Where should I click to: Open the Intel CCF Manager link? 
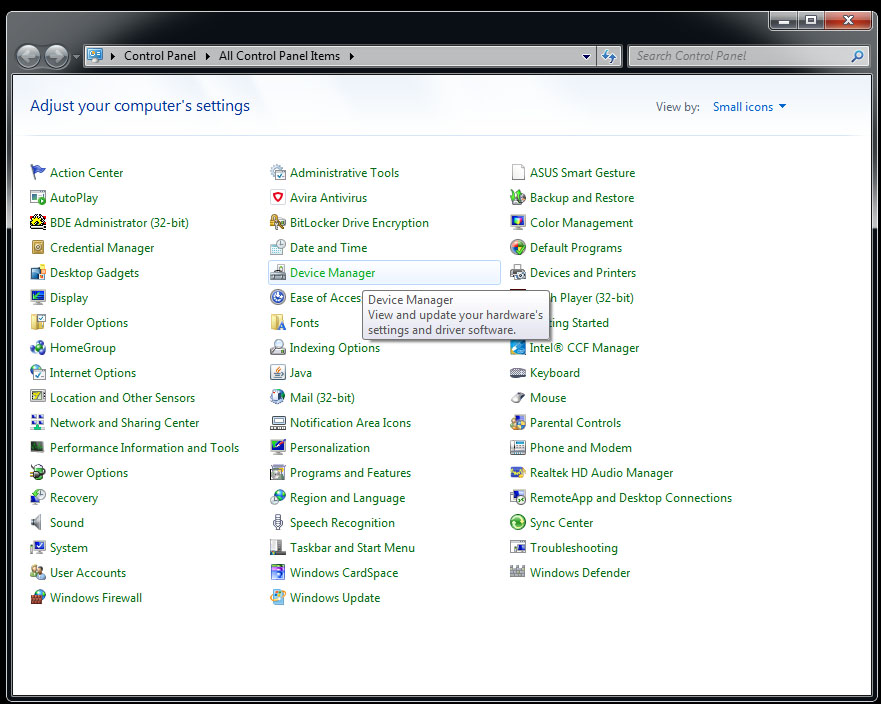[584, 348]
